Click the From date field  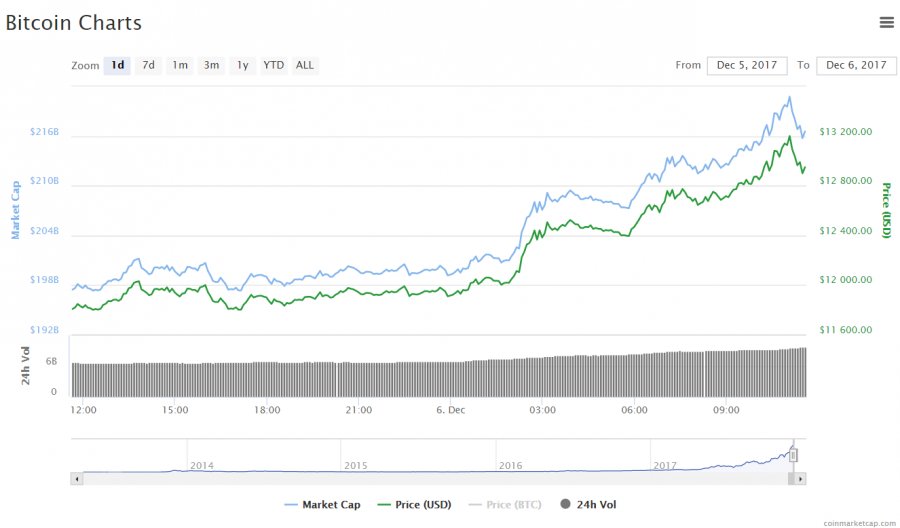pos(746,65)
